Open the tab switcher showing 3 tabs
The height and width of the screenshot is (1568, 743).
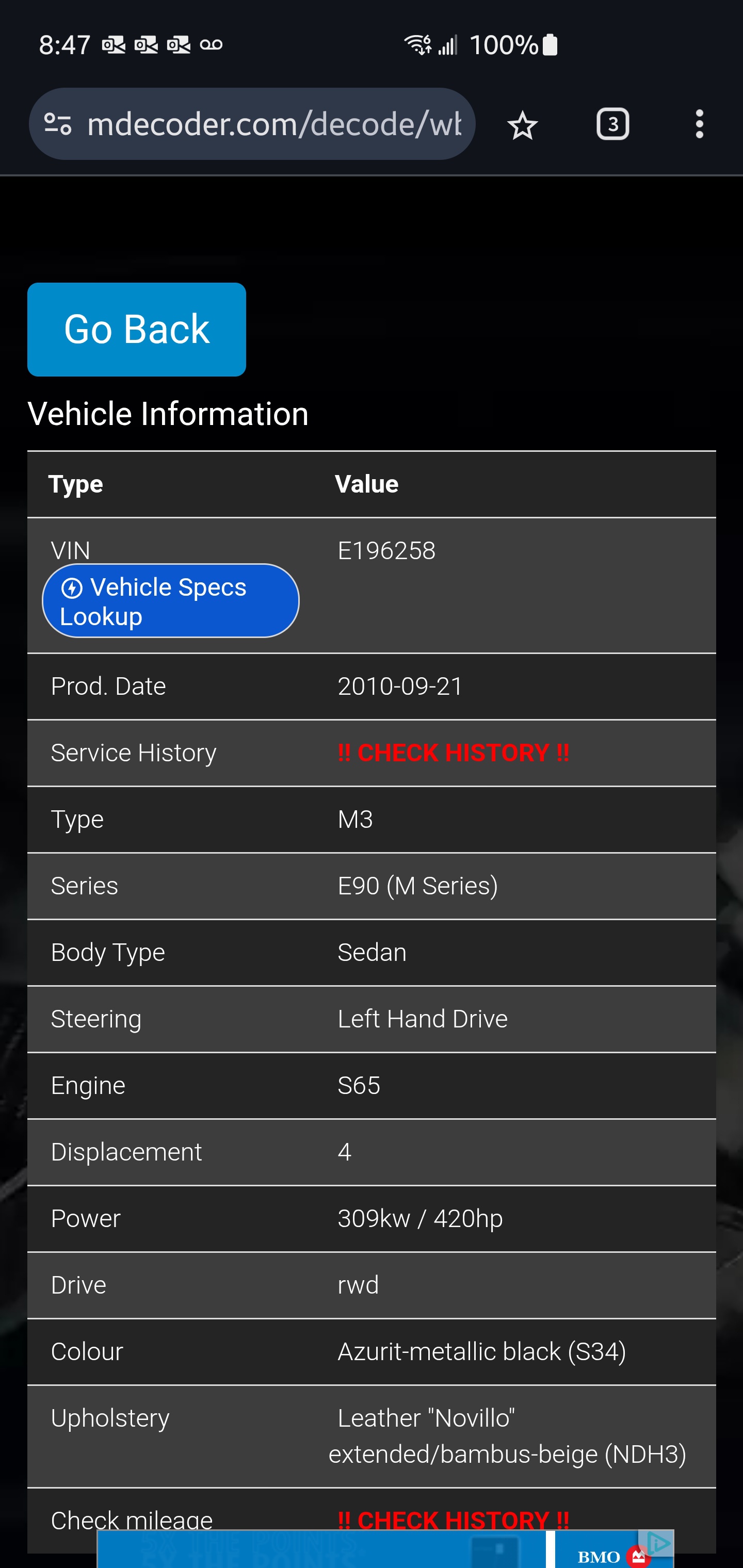[612, 125]
